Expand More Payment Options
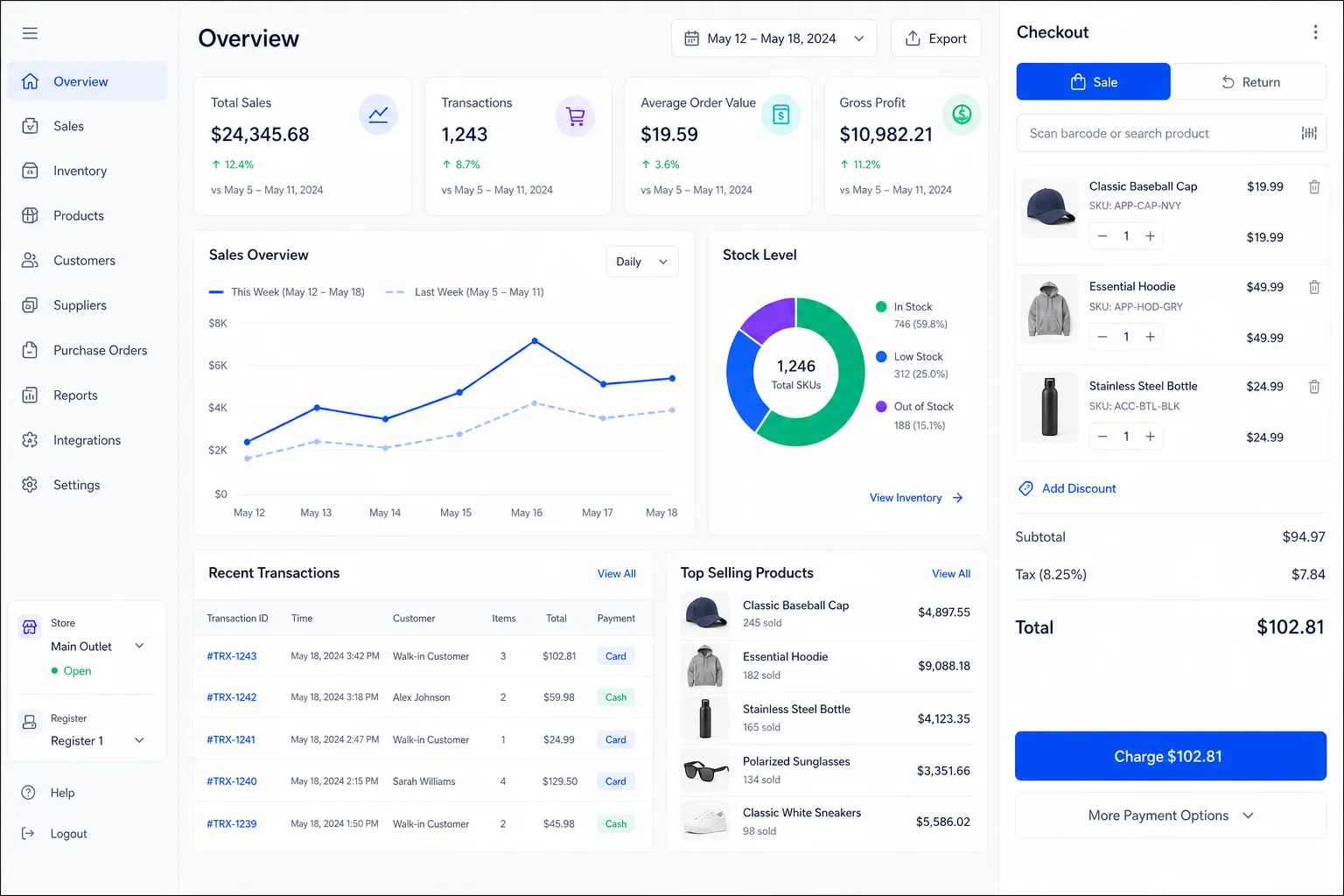 tap(1171, 815)
